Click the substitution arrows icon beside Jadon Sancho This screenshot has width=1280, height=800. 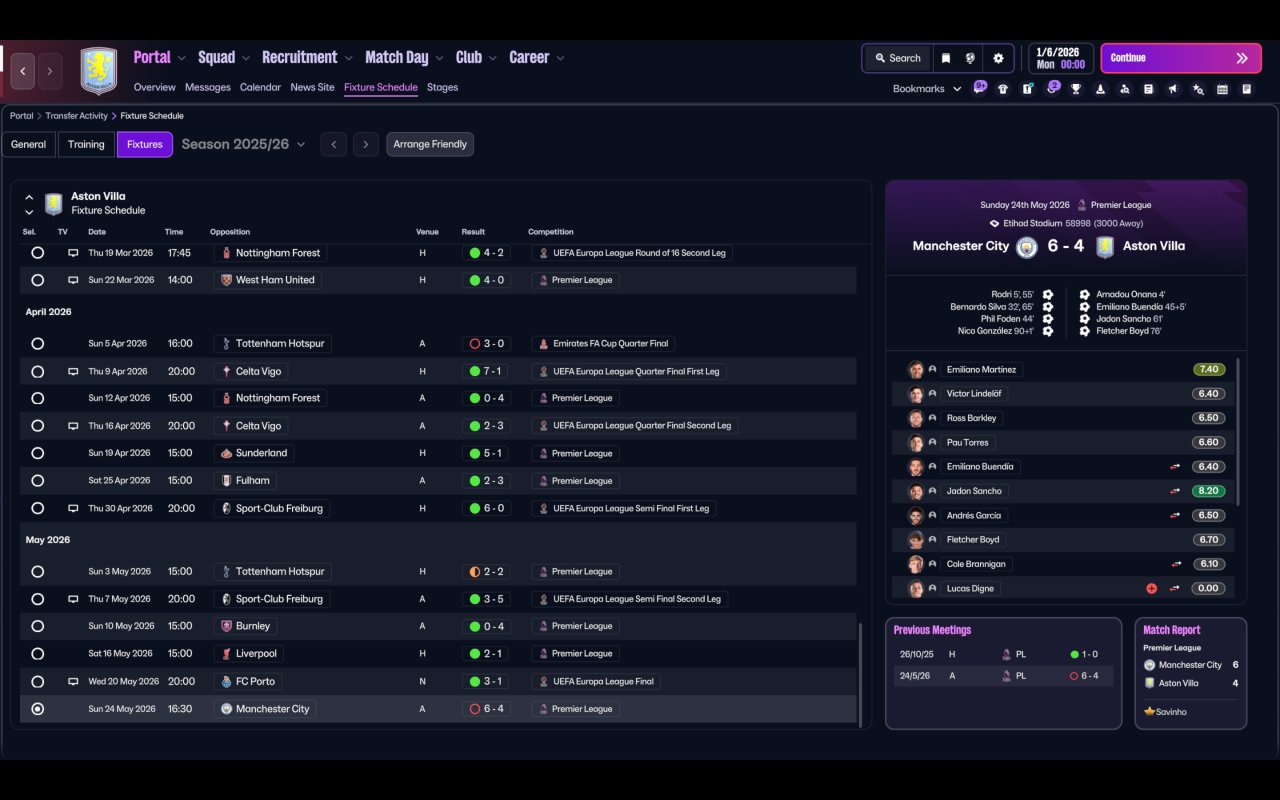click(x=1175, y=491)
